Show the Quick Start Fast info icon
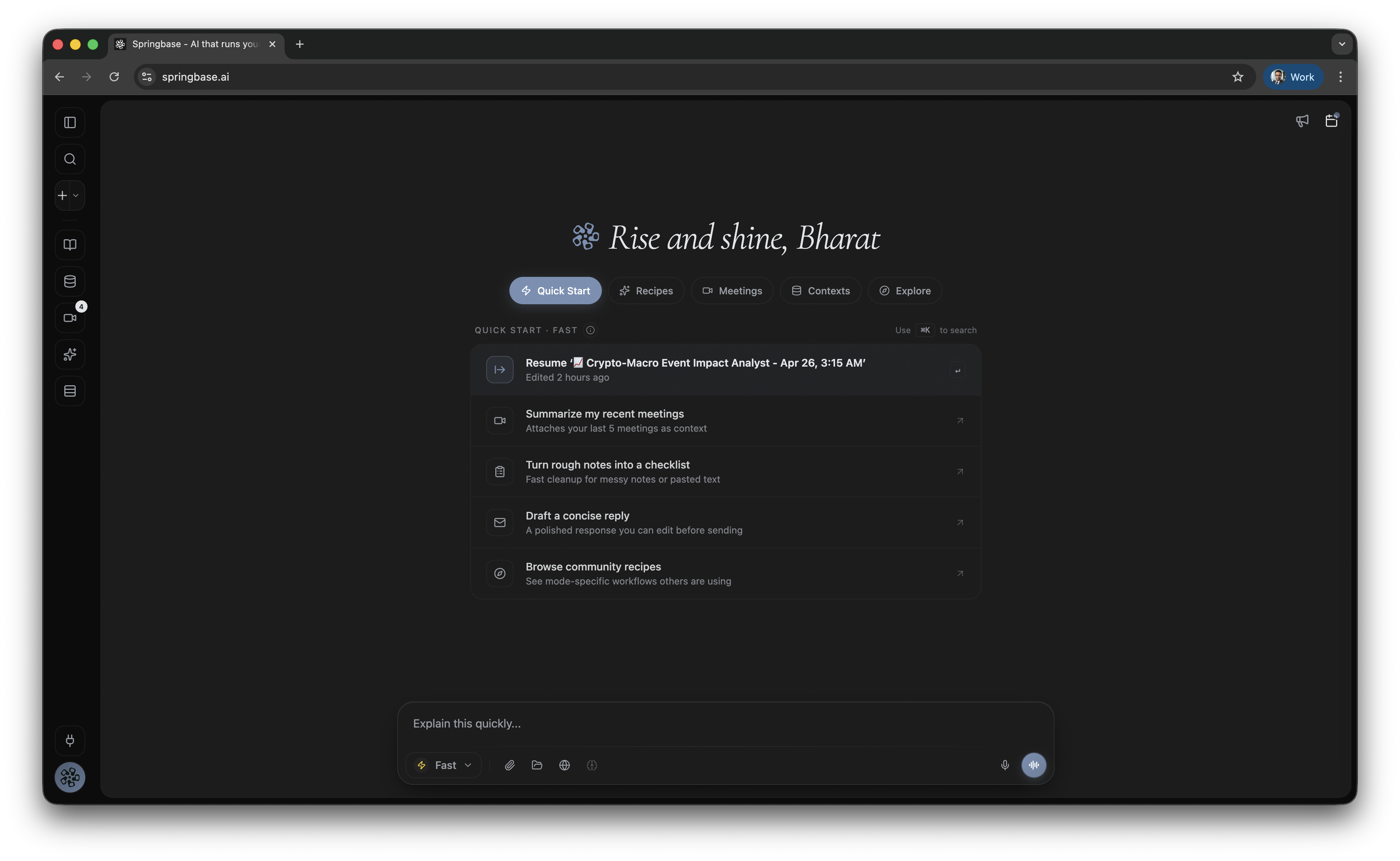The height and width of the screenshot is (861, 1400). point(590,330)
